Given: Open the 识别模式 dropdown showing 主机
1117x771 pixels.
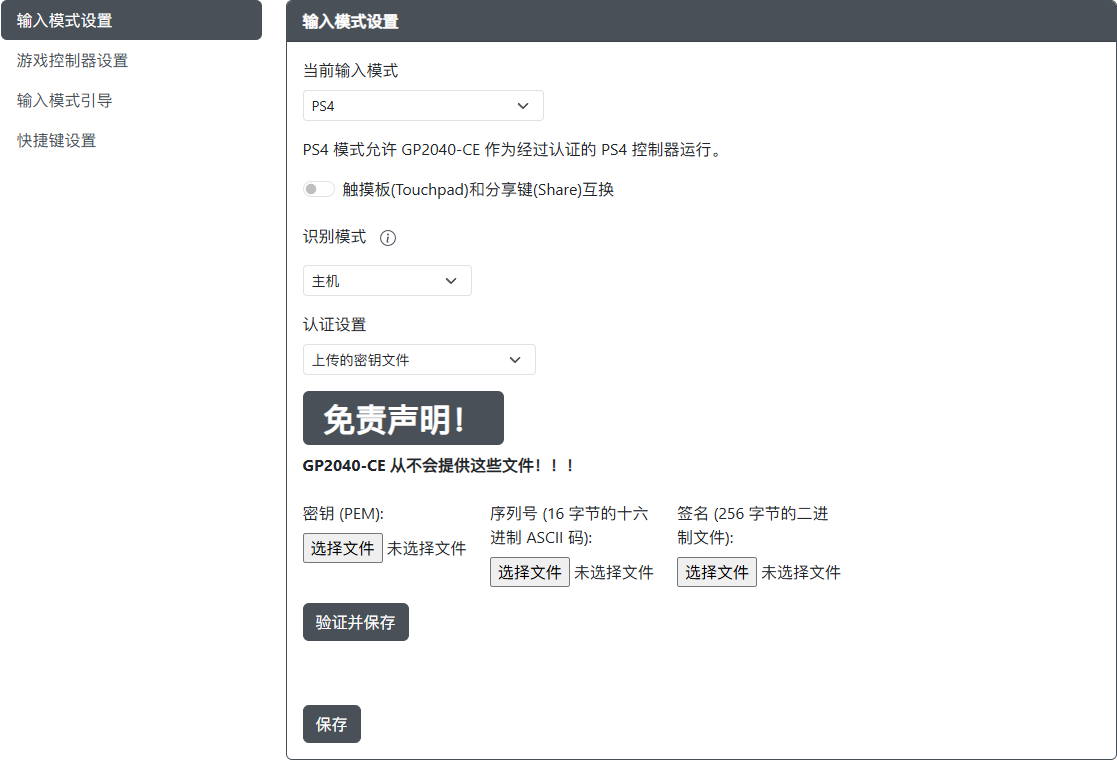Looking at the screenshot, I should (386, 280).
